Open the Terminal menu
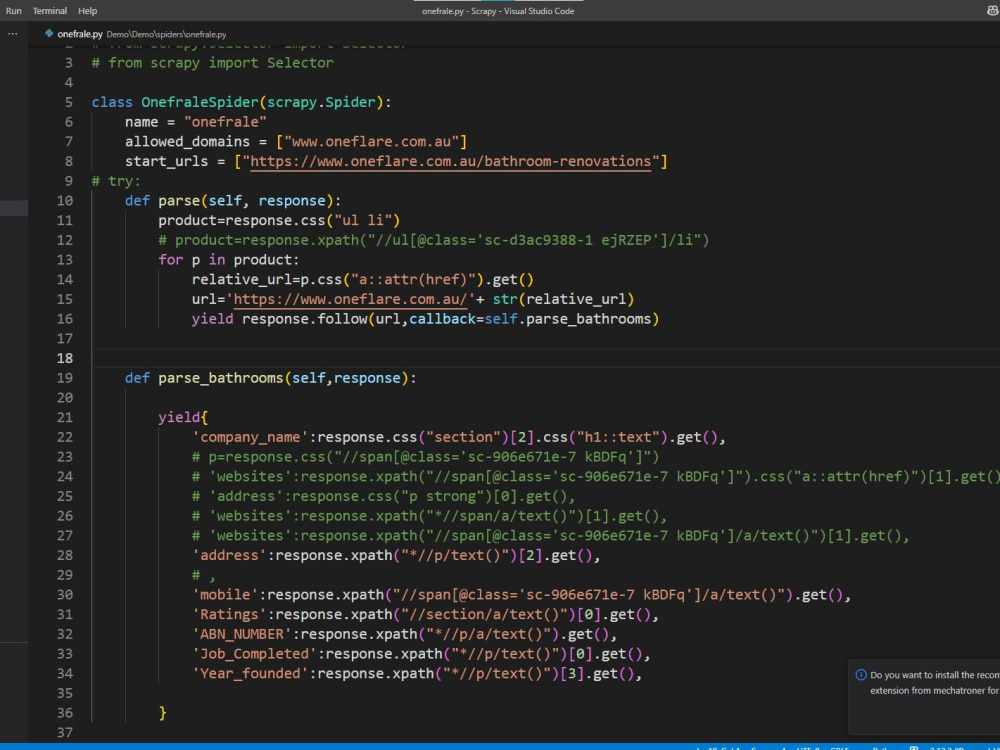Screen dimensions: 1000x750 pos(50,11)
